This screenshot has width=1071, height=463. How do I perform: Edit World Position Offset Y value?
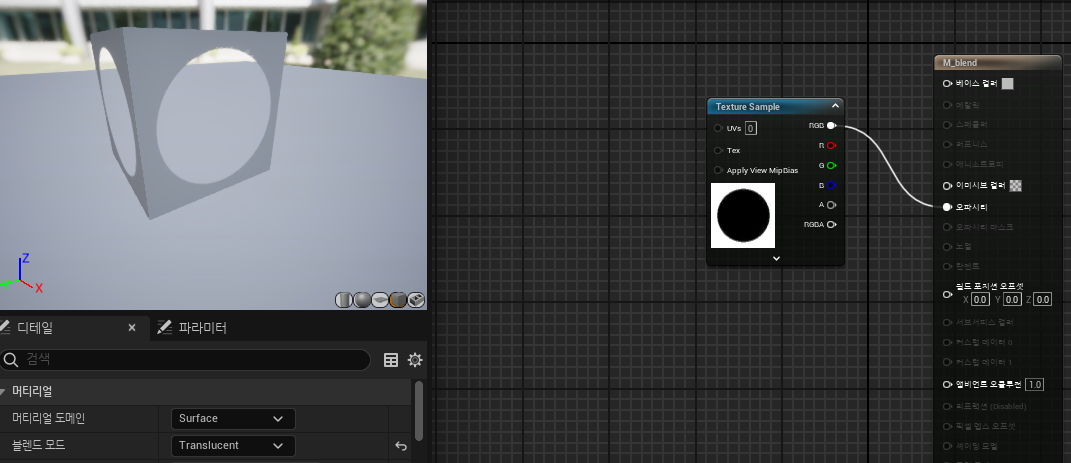click(x=1012, y=299)
